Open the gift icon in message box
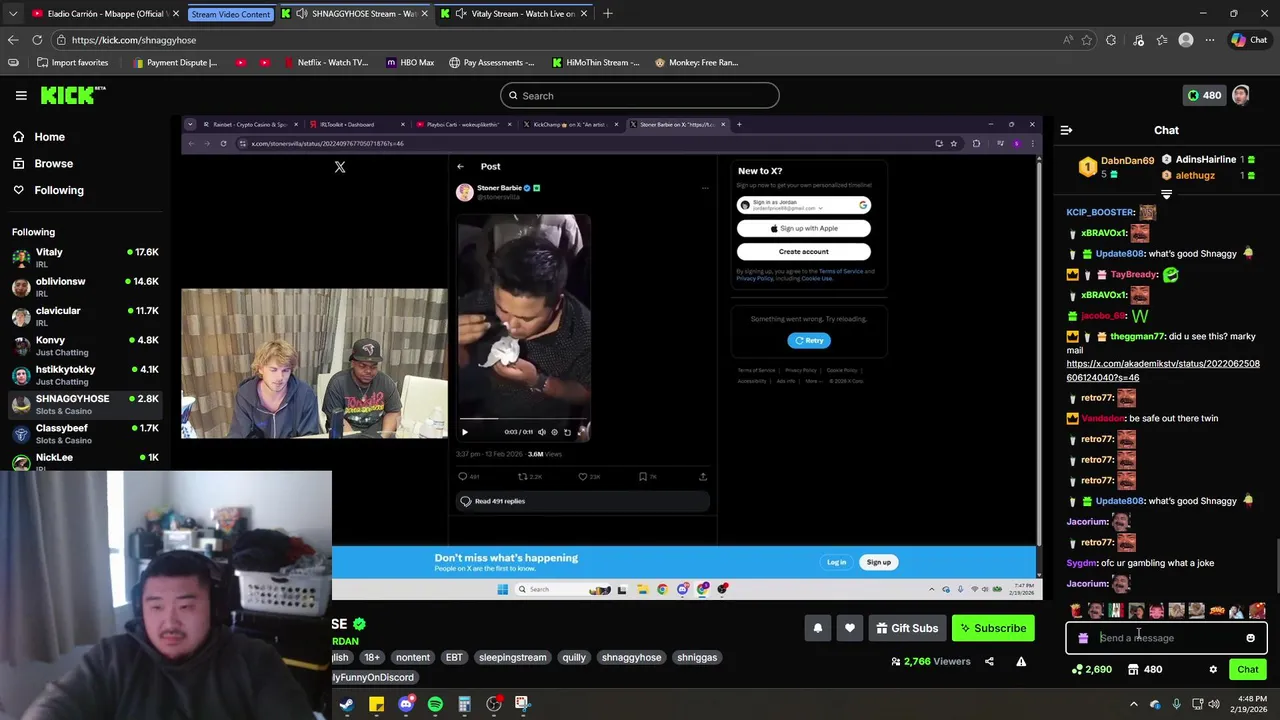The width and height of the screenshot is (1280, 720). pyautogui.click(x=1083, y=638)
